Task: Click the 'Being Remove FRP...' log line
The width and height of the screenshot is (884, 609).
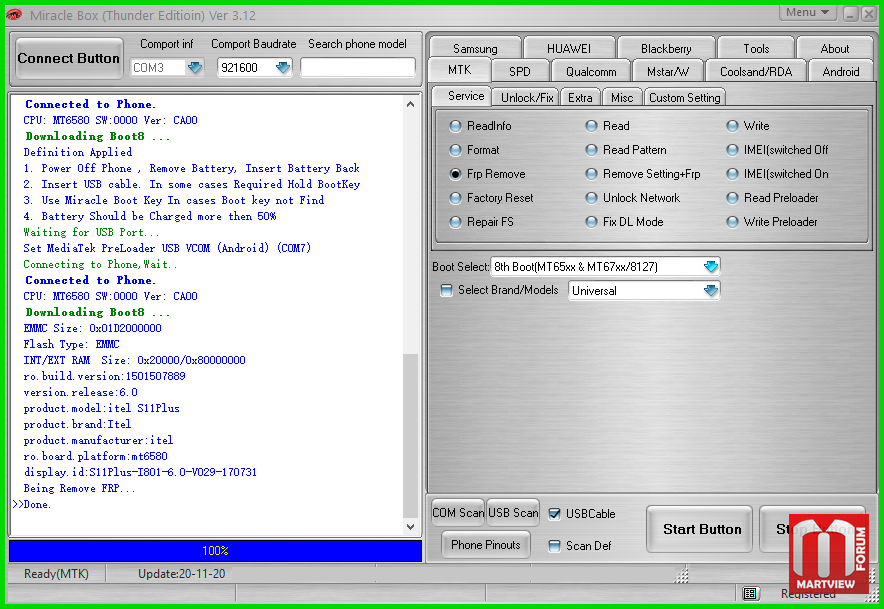Action: (x=79, y=488)
